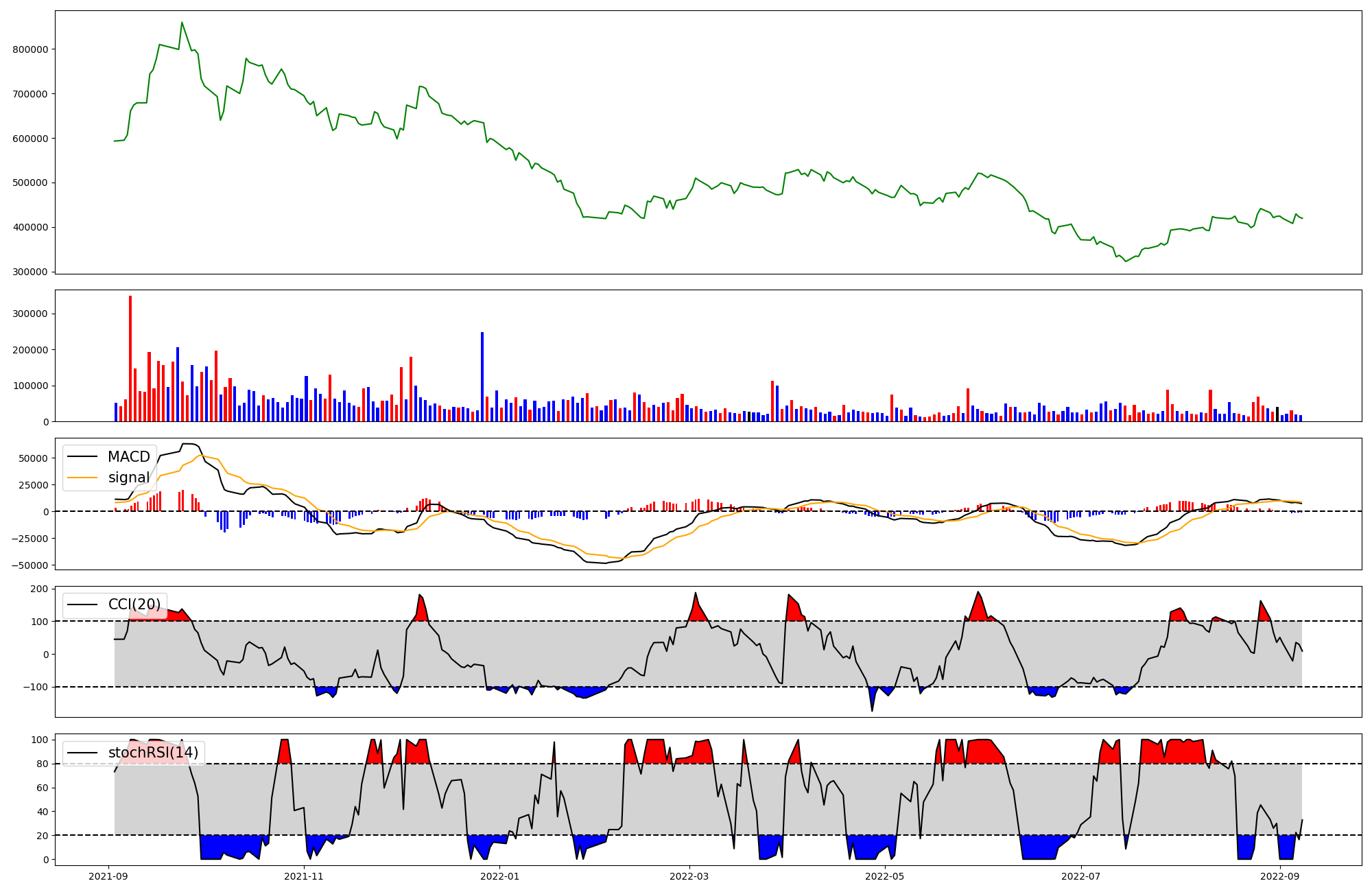Click the 60 tick on the stochRSI axis
1372x892 pixels.
[x=43, y=788]
